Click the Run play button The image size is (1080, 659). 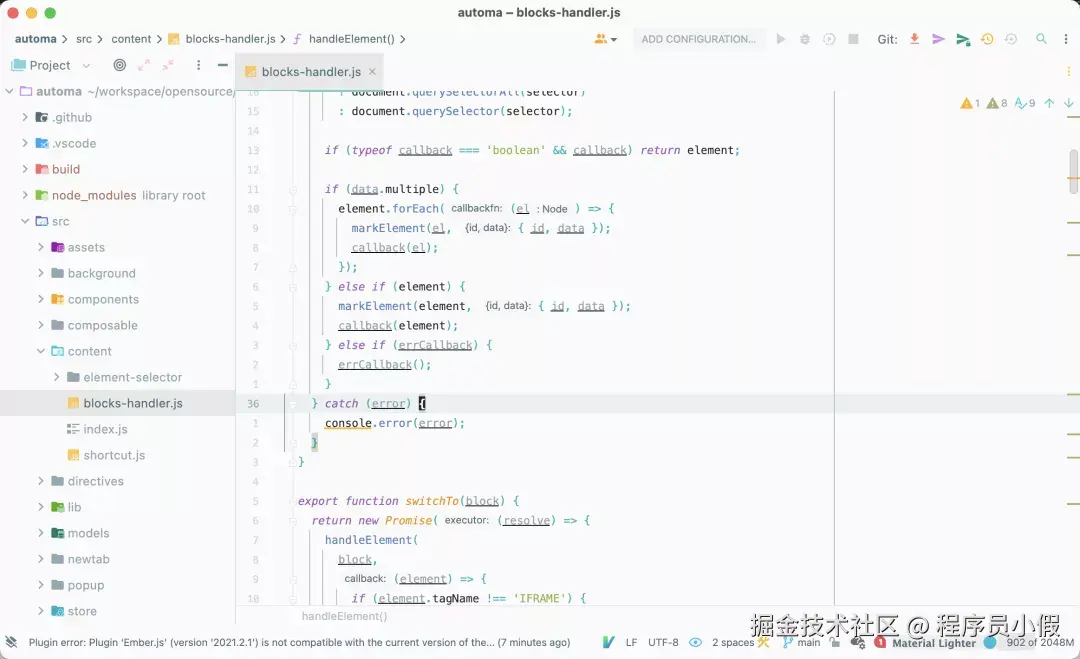pyautogui.click(x=780, y=39)
